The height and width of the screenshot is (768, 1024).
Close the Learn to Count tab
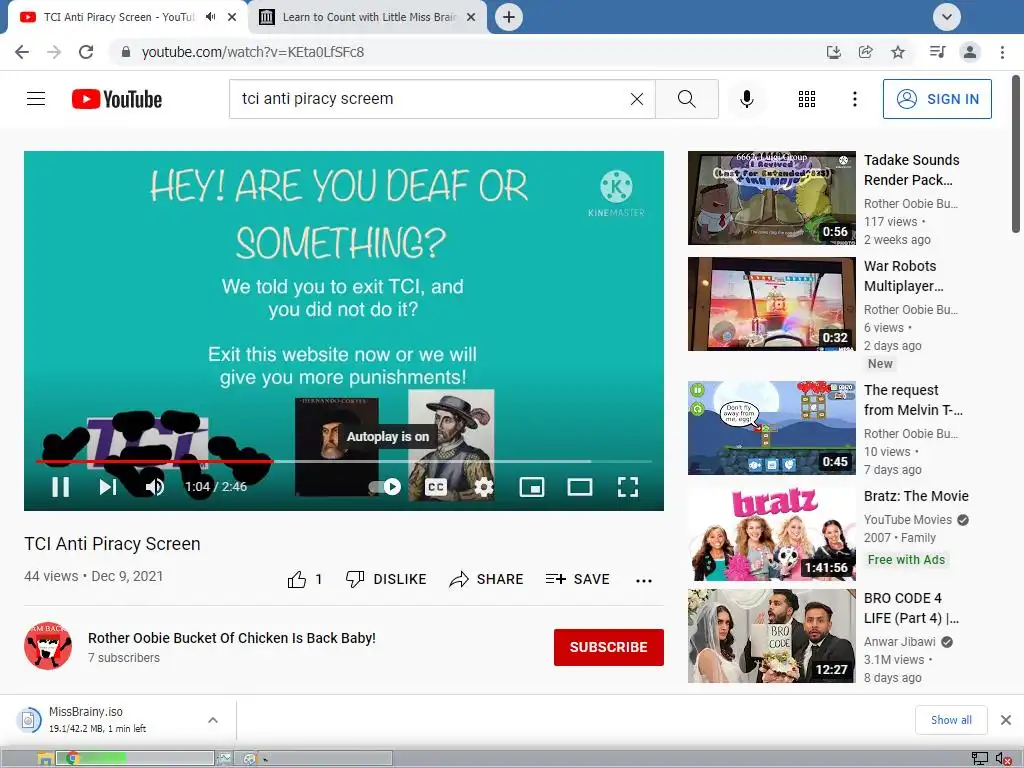471,17
